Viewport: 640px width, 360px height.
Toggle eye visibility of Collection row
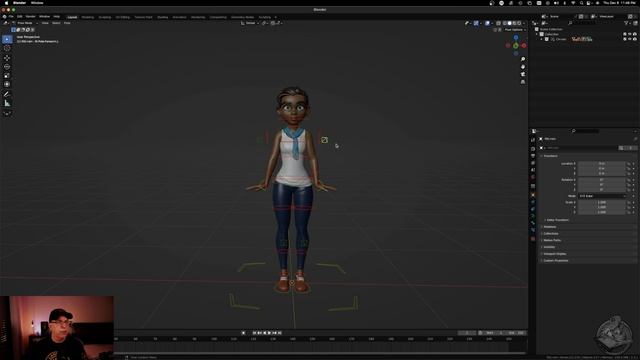630,34
